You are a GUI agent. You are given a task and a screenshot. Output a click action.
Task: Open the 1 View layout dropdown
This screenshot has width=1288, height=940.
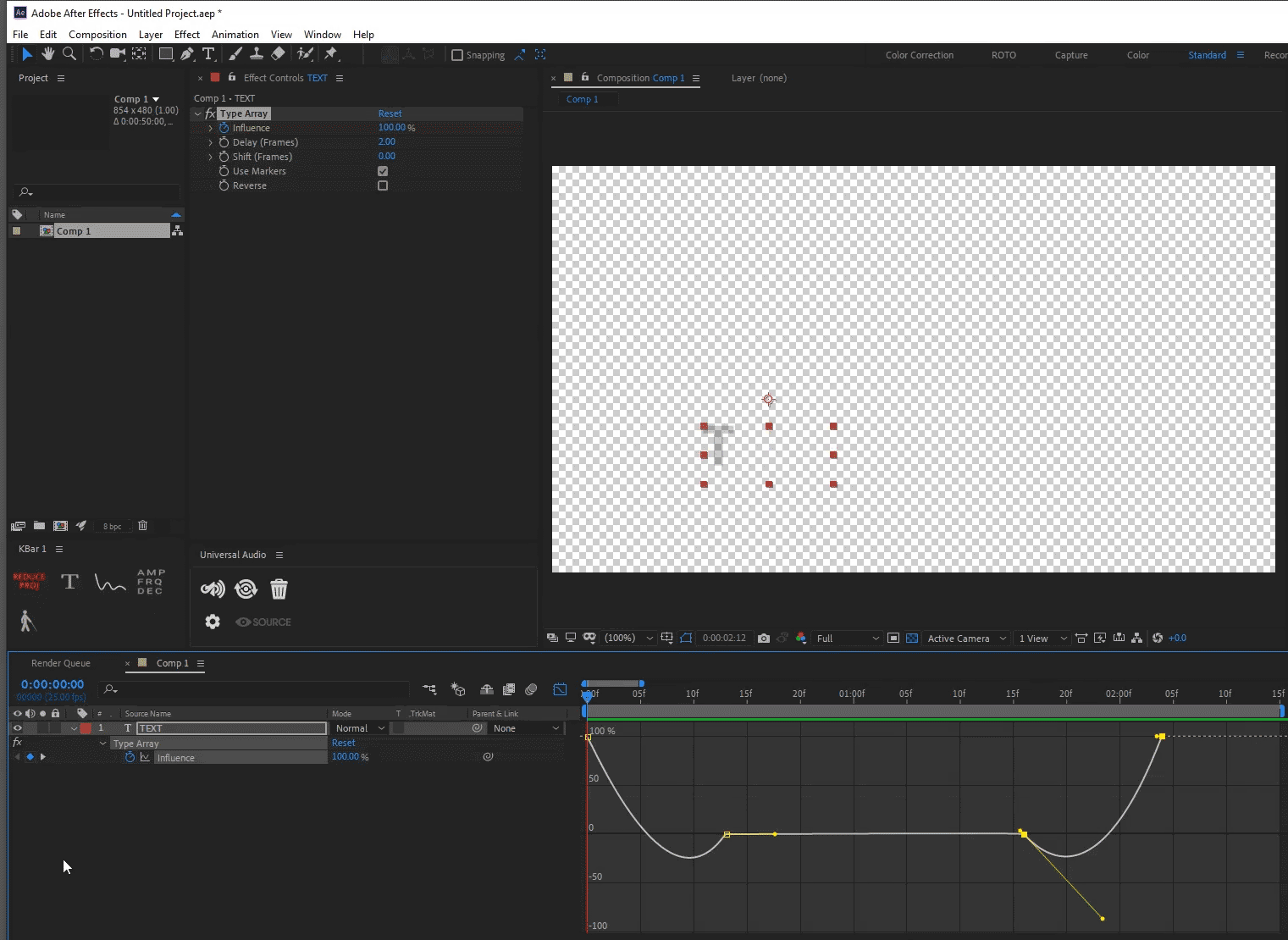(x=1043, y=639)
